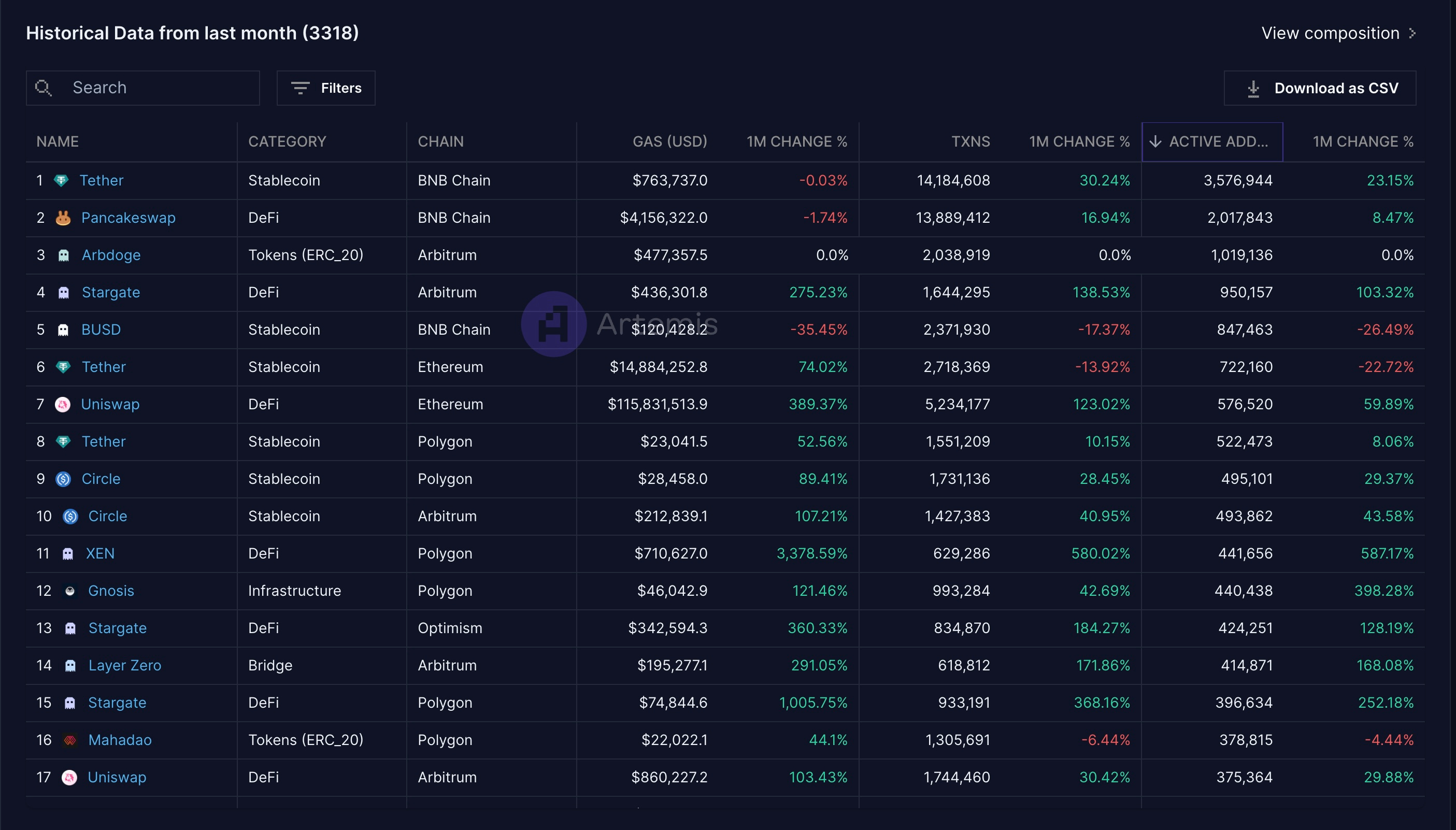
Task: Click the Circle USDC logo in row 9
Action: pyautogui.click(x=63, y=479)
